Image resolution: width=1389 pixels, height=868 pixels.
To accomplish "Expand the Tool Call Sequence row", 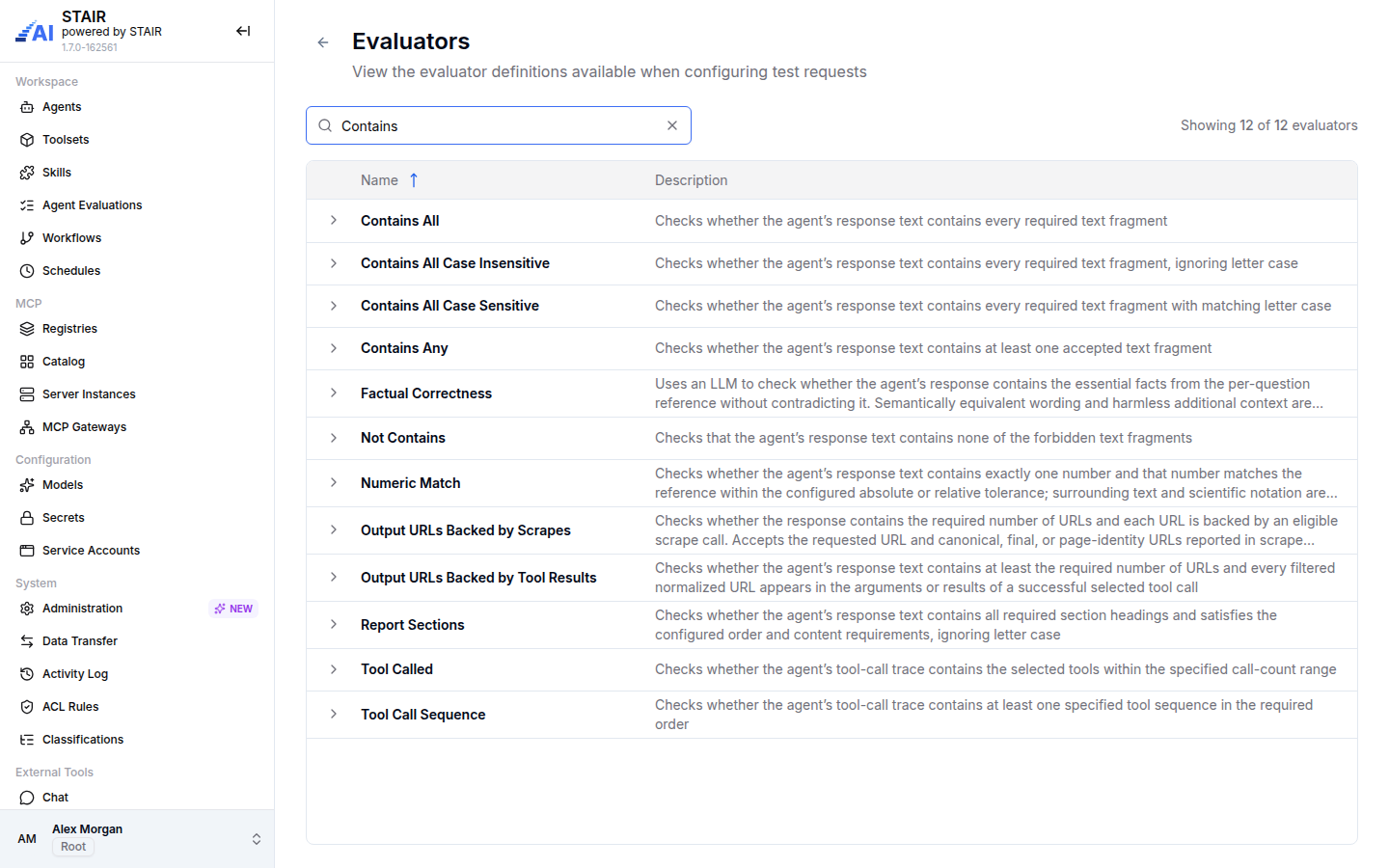I will pyautogui.click(x=334, y=715).
